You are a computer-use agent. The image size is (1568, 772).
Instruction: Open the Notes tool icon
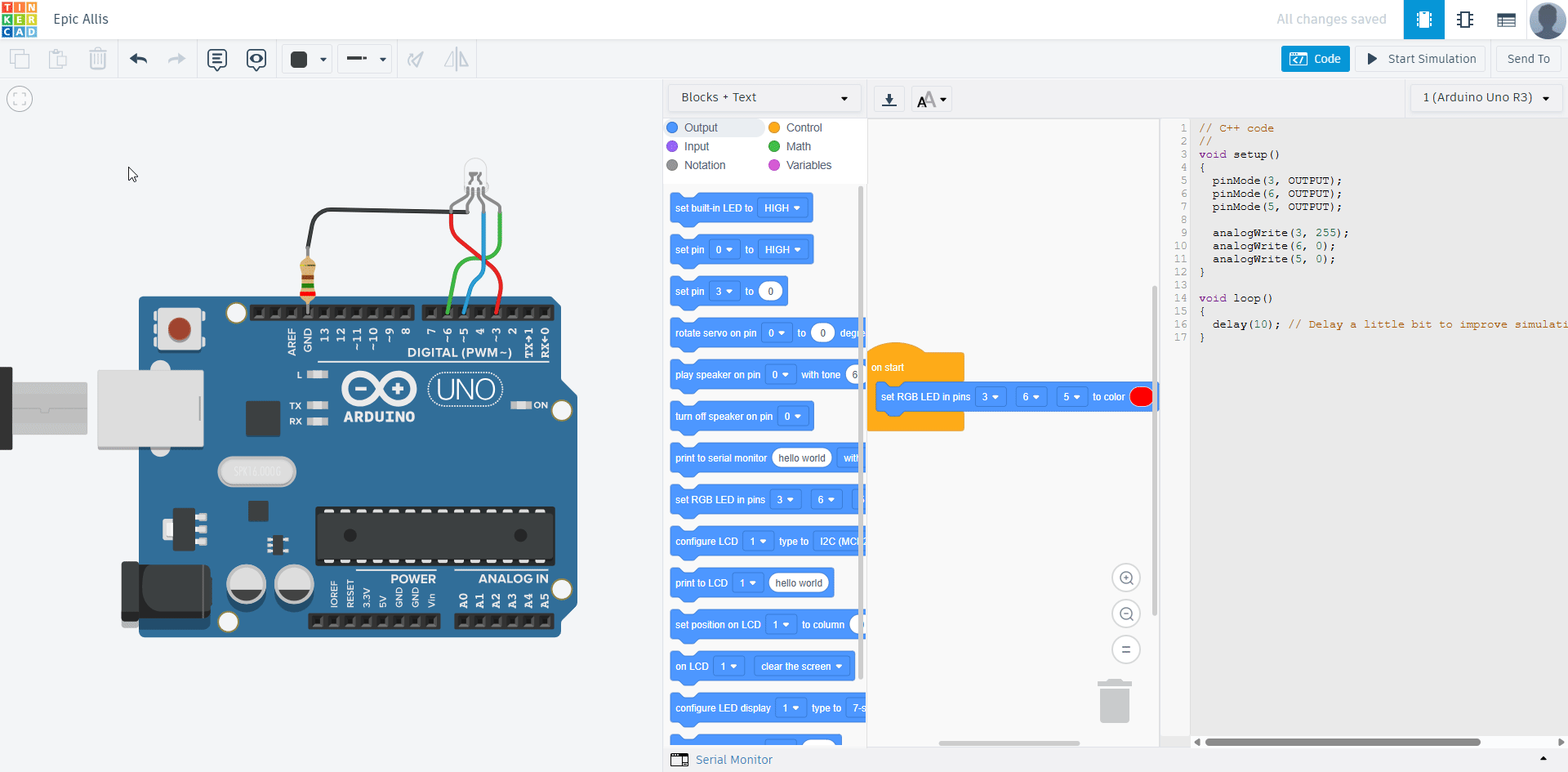tap(216, 59)
